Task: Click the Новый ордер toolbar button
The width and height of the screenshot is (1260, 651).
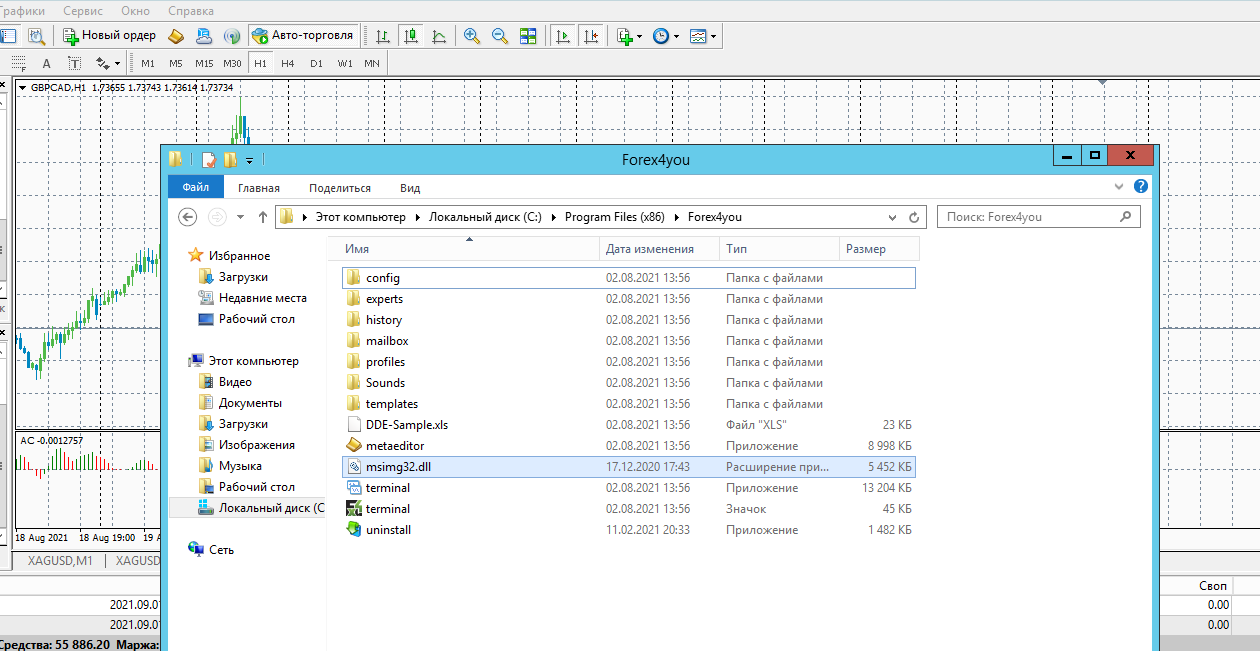Action: [x=110, y=36]
